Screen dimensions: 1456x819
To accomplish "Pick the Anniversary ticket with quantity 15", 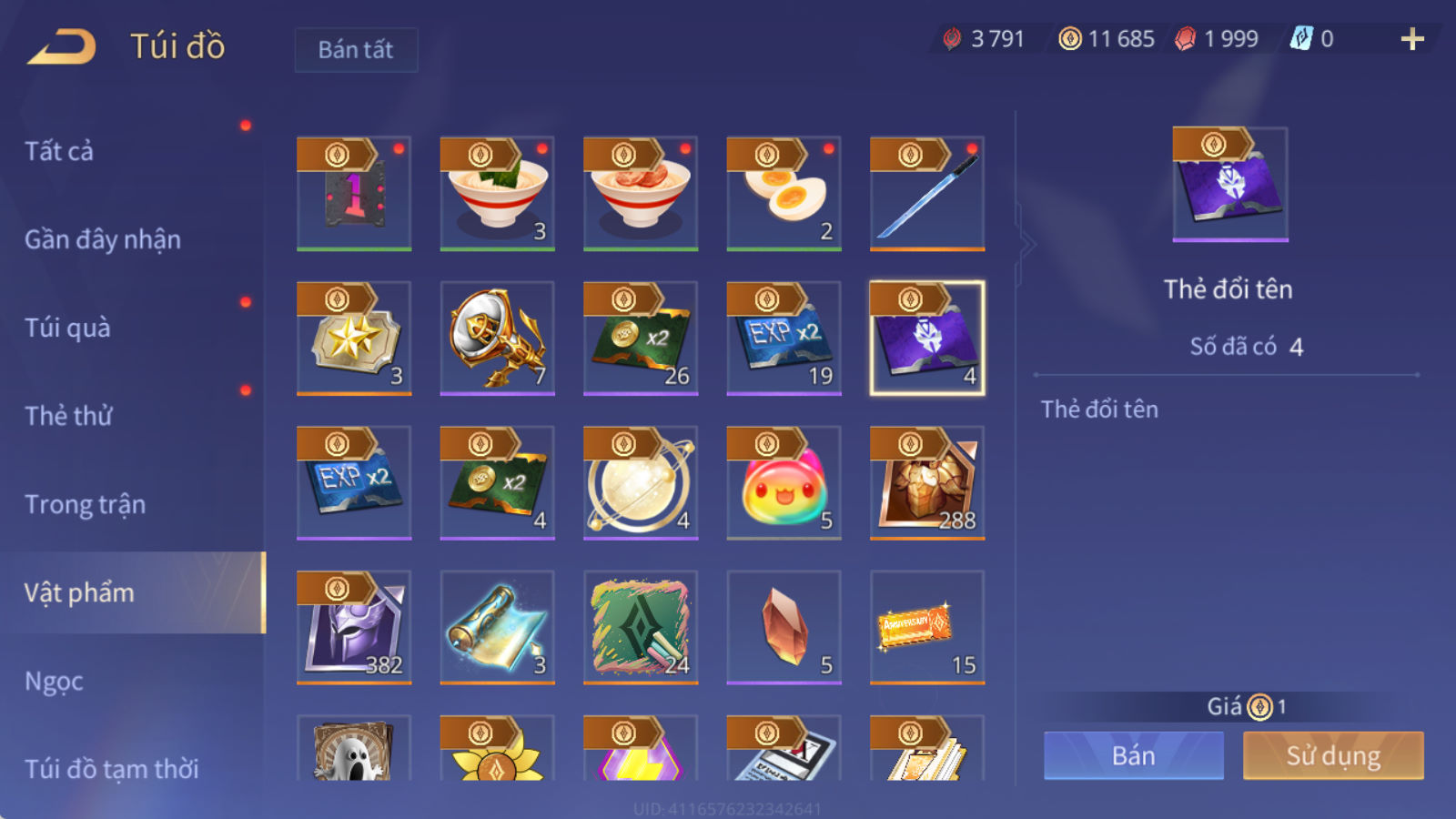I will point(927,628).
